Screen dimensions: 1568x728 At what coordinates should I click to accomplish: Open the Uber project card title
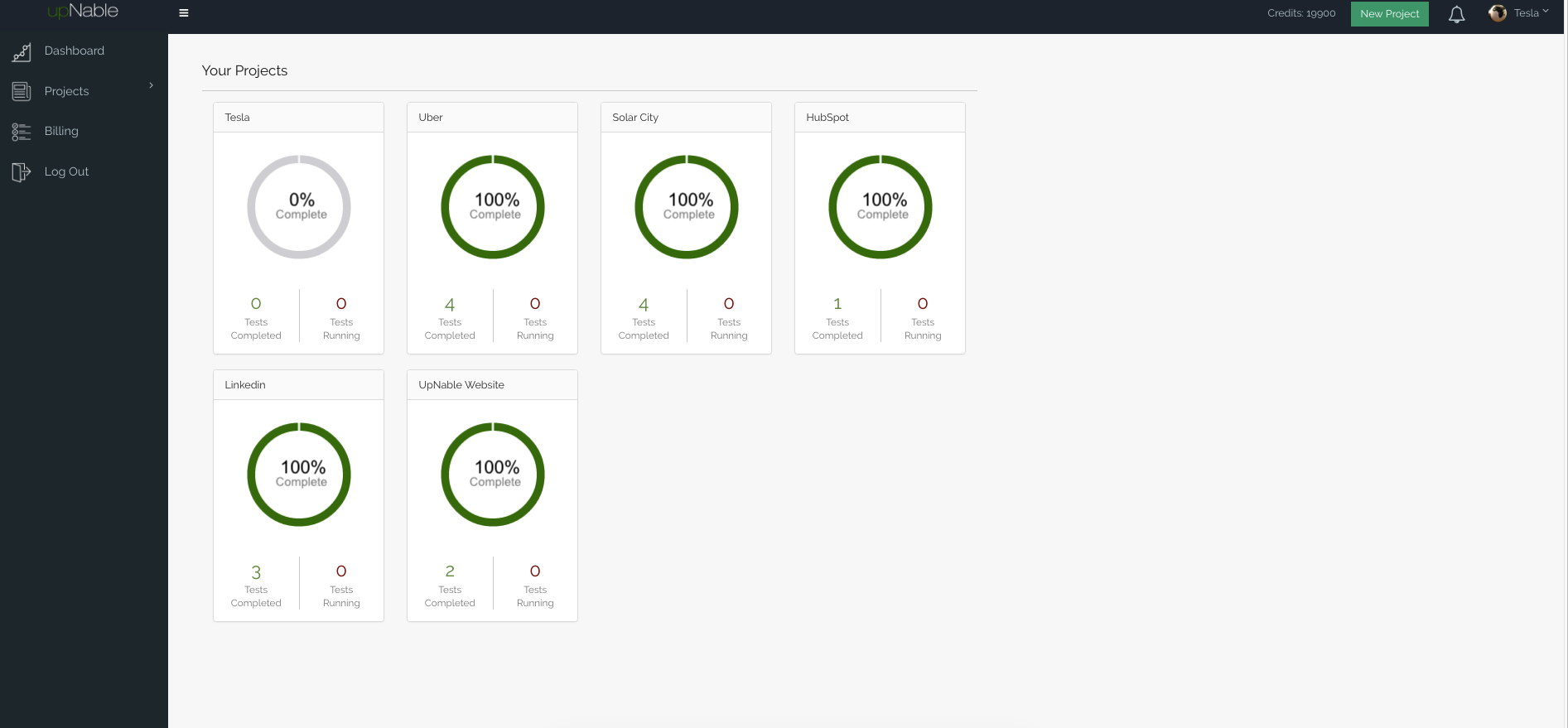[x=431, y=118]
